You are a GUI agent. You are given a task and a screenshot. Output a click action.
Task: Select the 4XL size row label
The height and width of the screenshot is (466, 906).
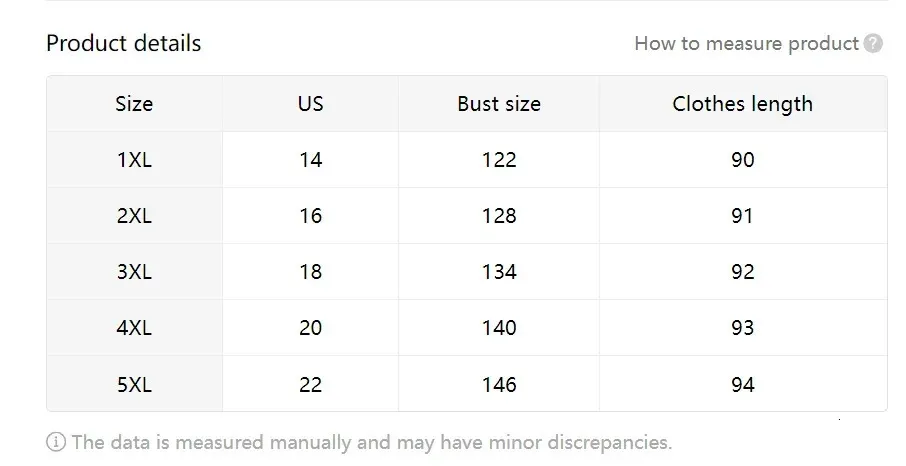134,328
